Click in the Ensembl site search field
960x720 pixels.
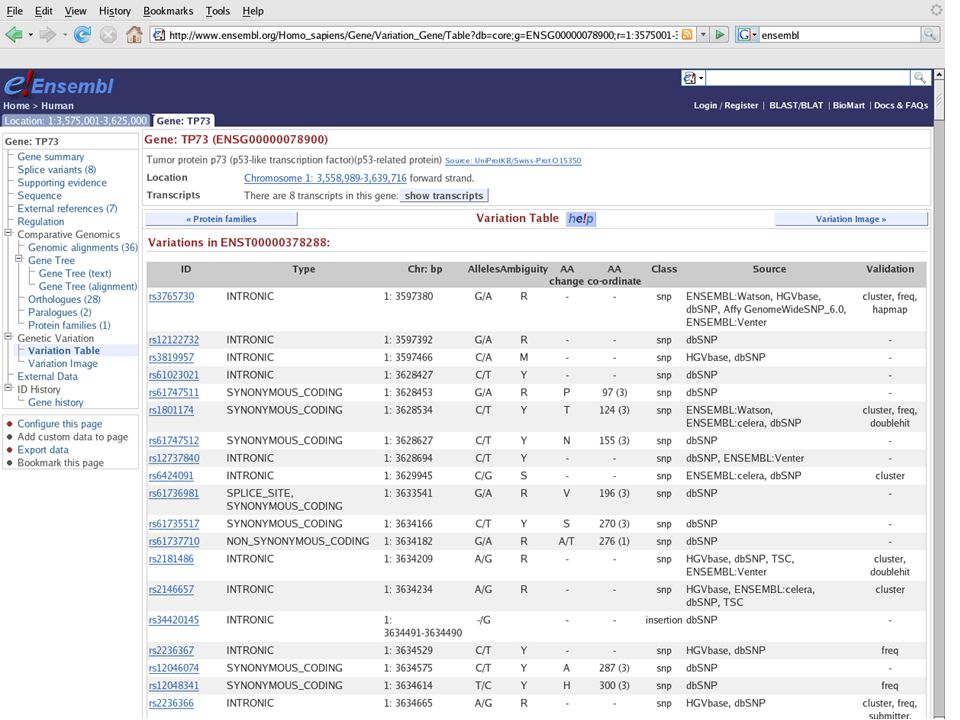[808, 78]
